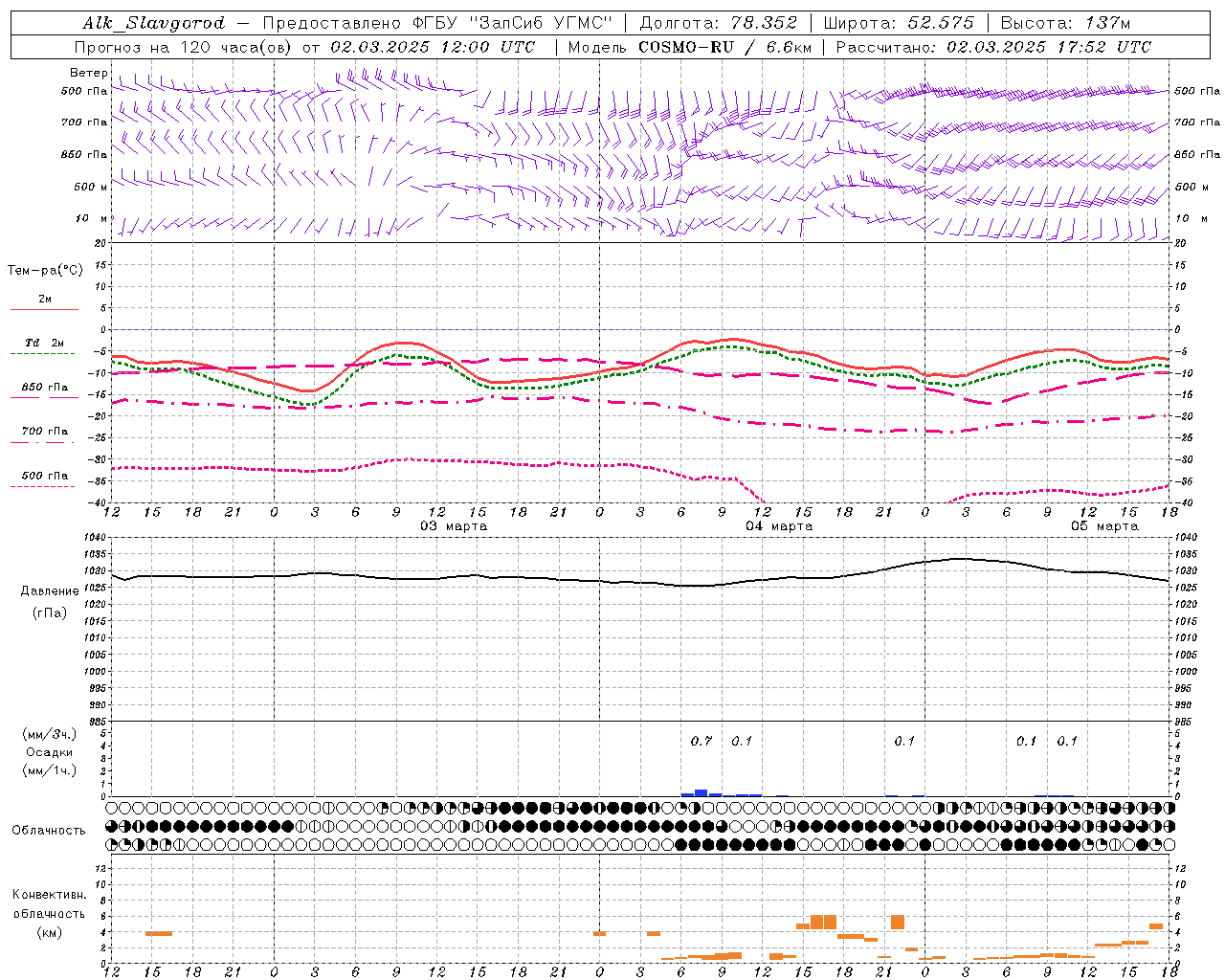This screenshot has height=980, width=1225.
Task: Click the '(мм/1ч.)' precipitation unit label
Action: click(x=50, y=770)
